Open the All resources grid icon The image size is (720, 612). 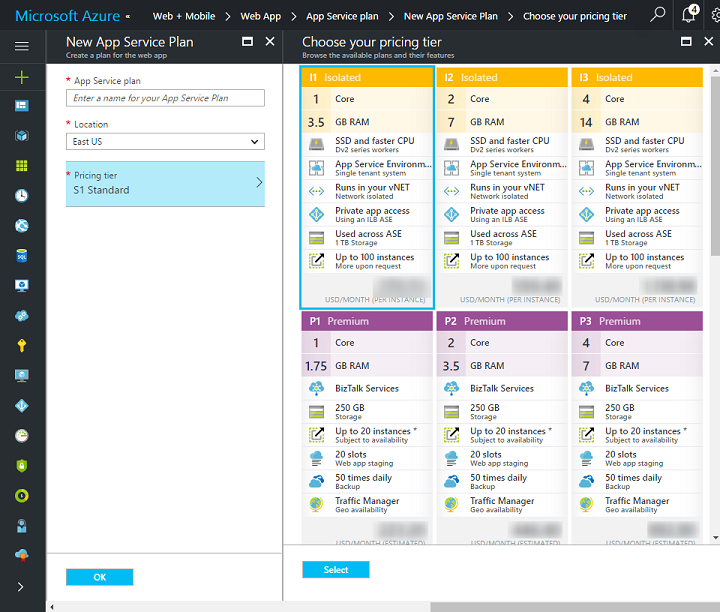tap(22, 166)
